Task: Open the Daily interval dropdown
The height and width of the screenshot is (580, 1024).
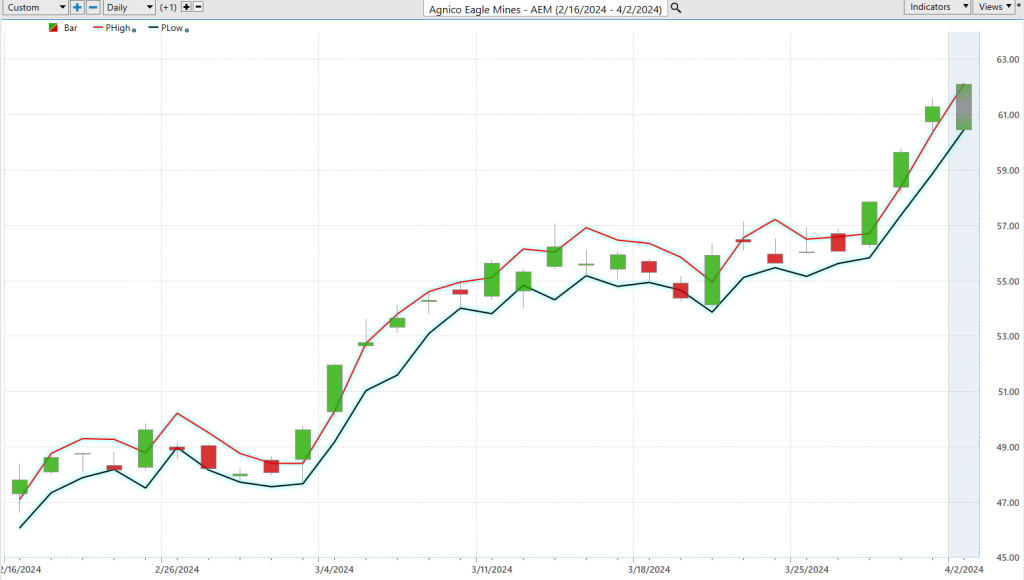Action: click(x=129, y=7)
